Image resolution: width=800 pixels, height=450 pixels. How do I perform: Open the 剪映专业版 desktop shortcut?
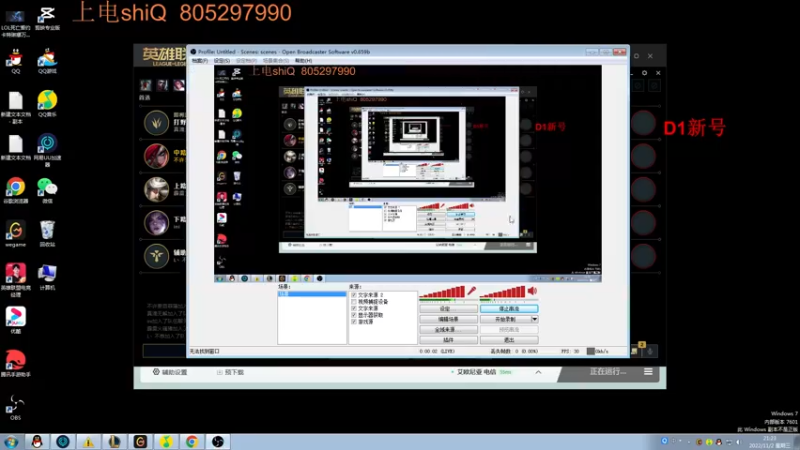[x=47, y=18]
